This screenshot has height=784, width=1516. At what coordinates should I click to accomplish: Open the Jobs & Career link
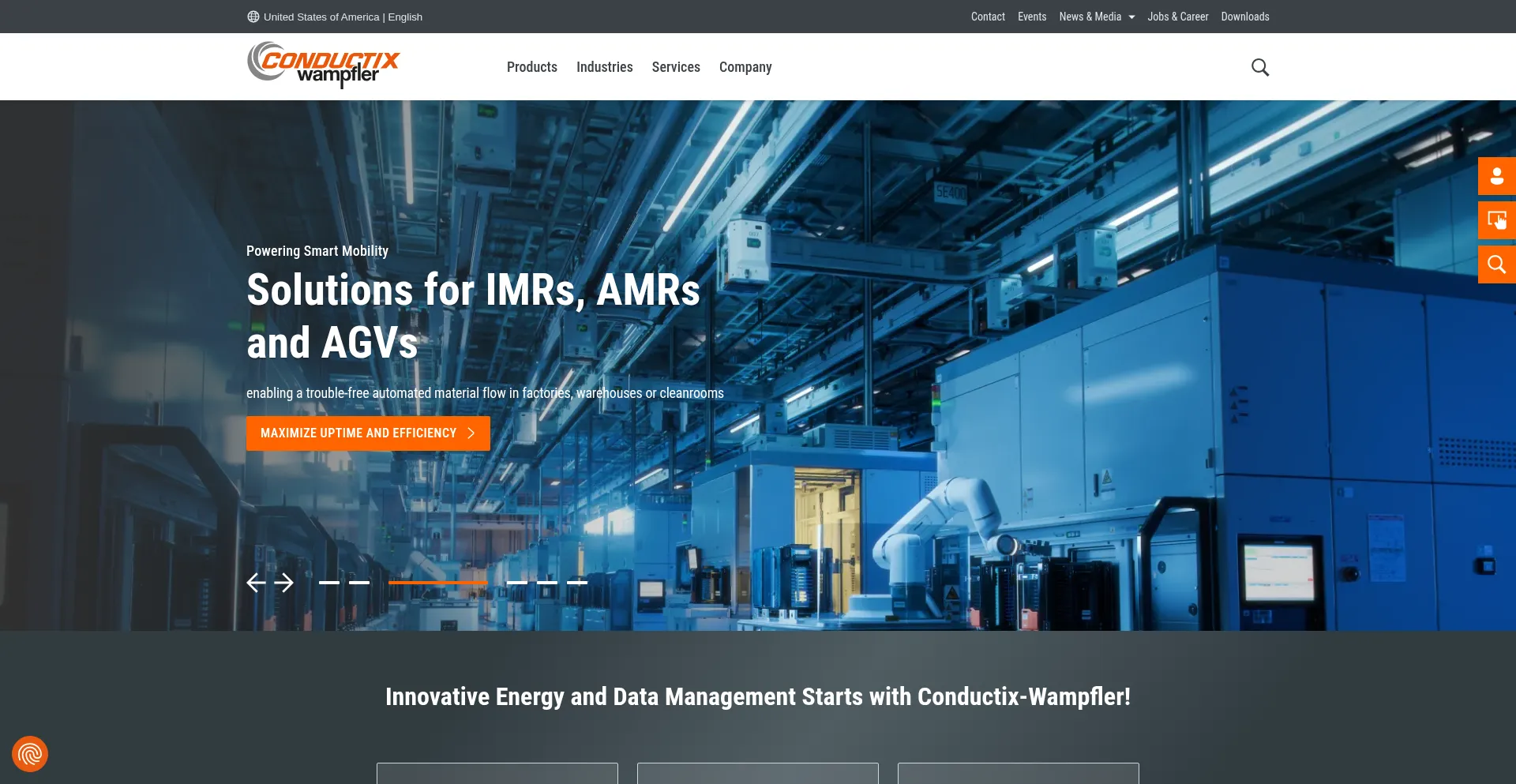coord(1177,17)
